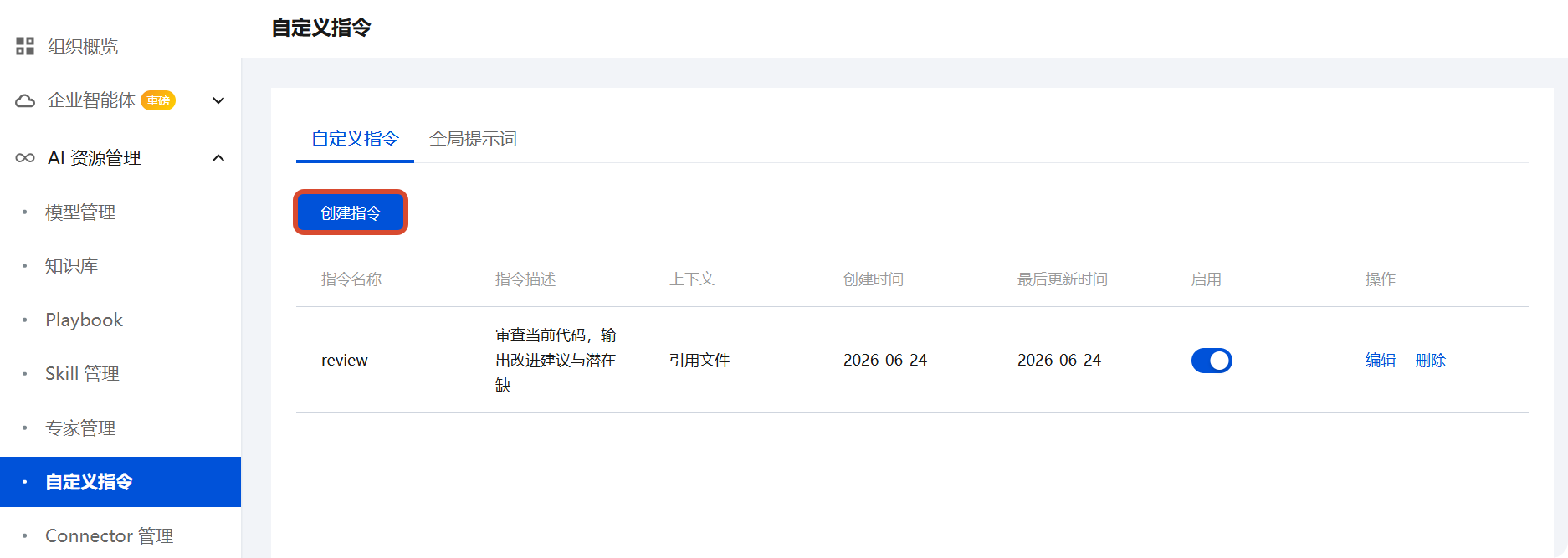Switch to the 全局提示词 tab

tap(473, 138)
